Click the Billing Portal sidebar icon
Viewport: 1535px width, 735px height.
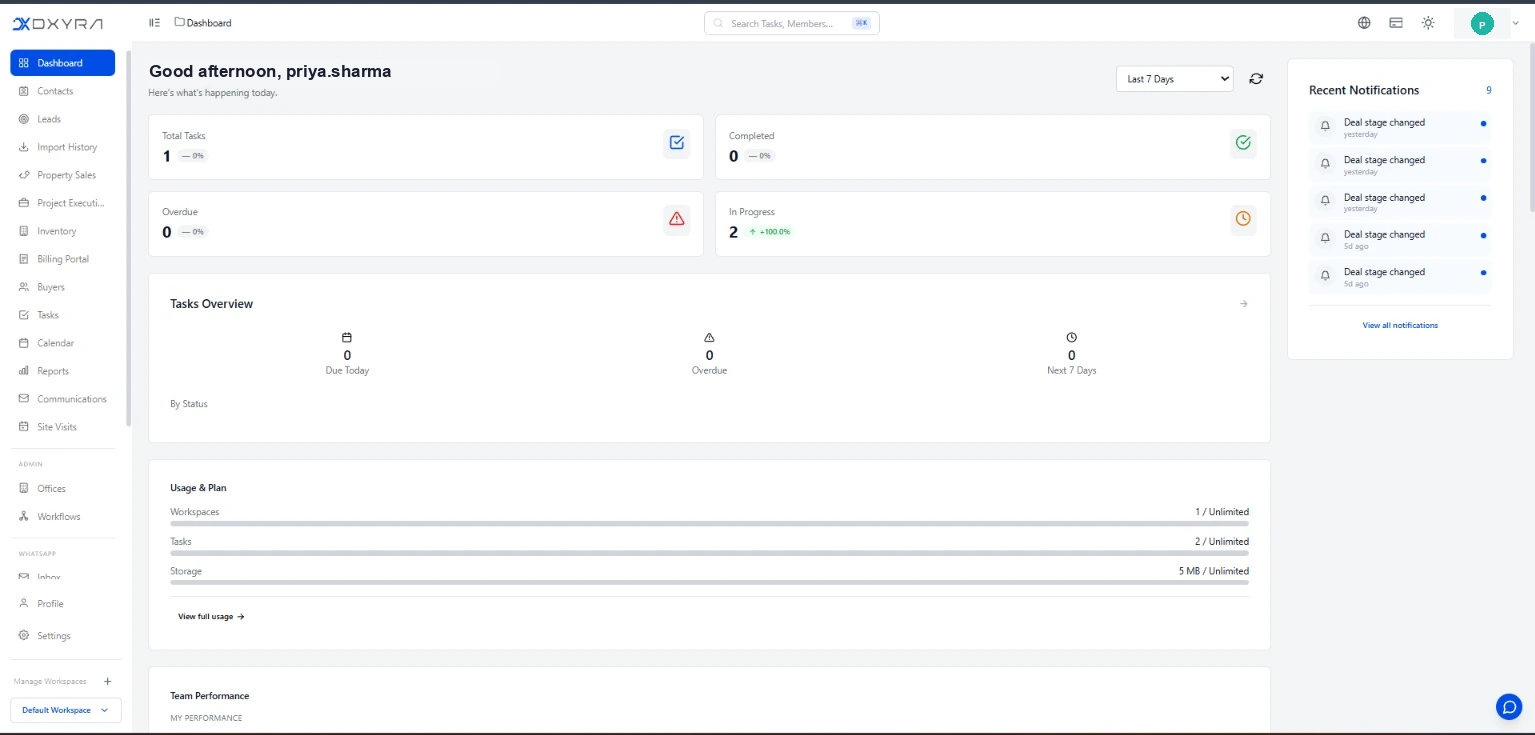point(25,259)
